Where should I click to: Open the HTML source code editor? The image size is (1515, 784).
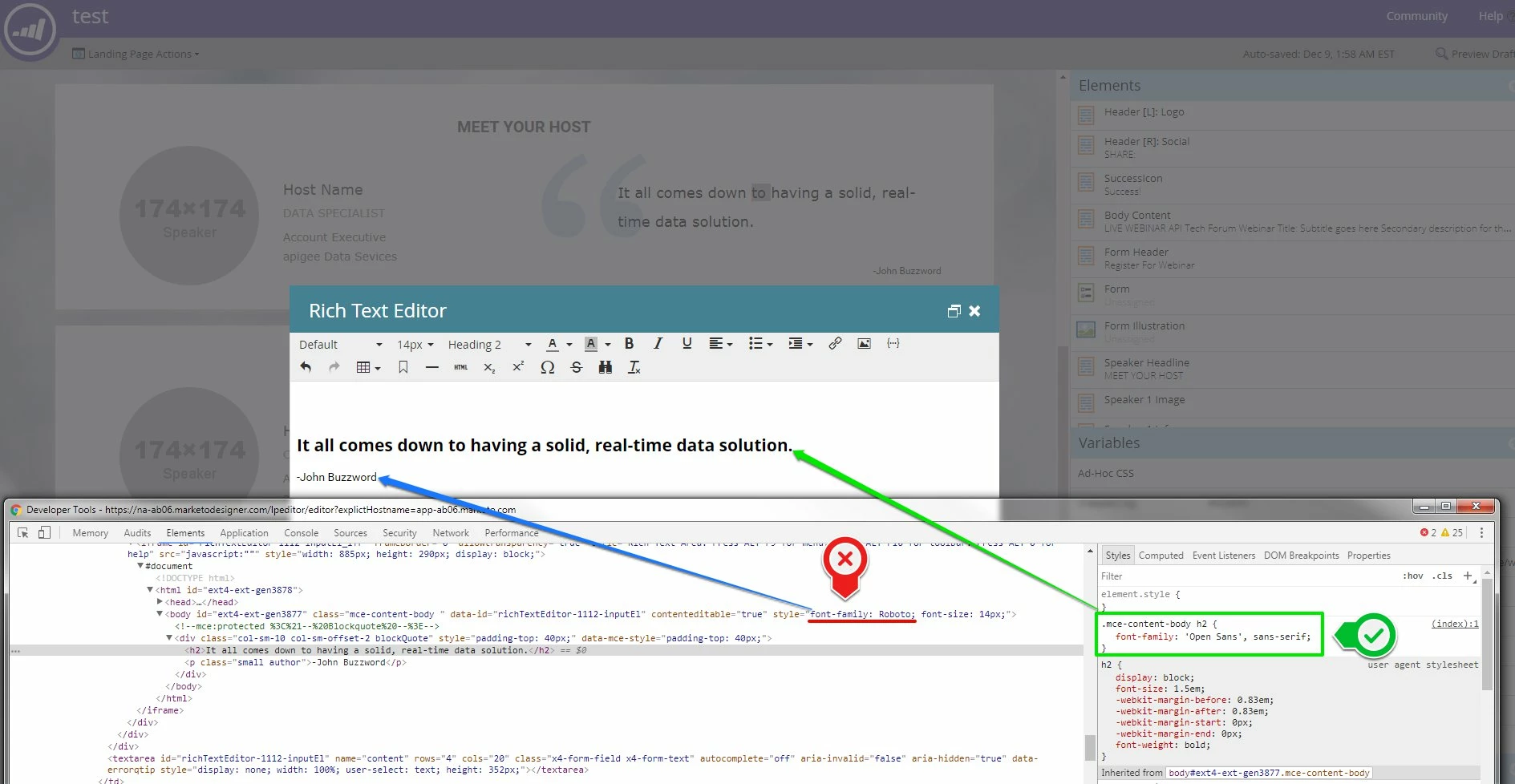(x=460, y=367)
